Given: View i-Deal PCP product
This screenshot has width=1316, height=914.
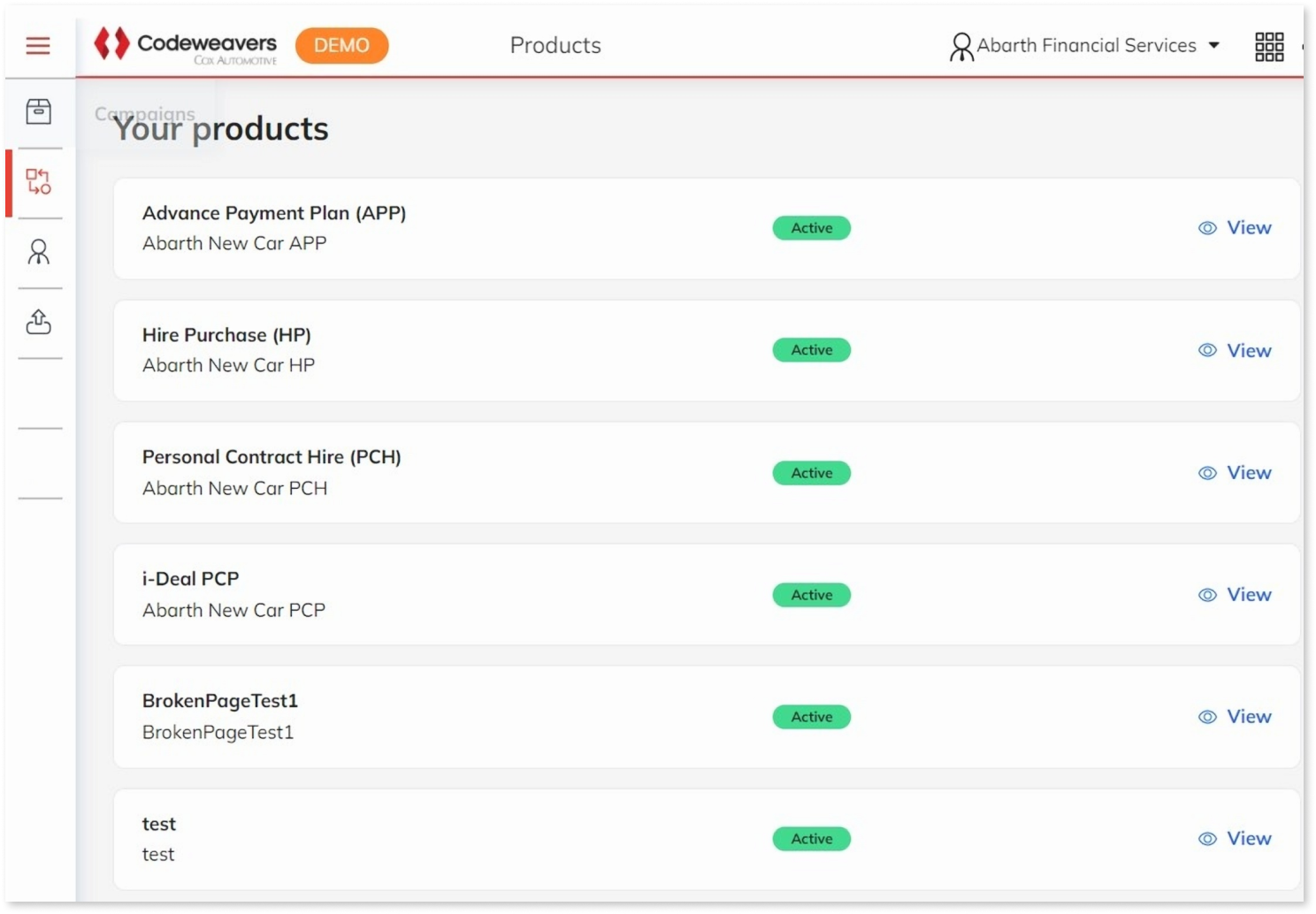Looking at the screenshot, I should coord(1235,595).
